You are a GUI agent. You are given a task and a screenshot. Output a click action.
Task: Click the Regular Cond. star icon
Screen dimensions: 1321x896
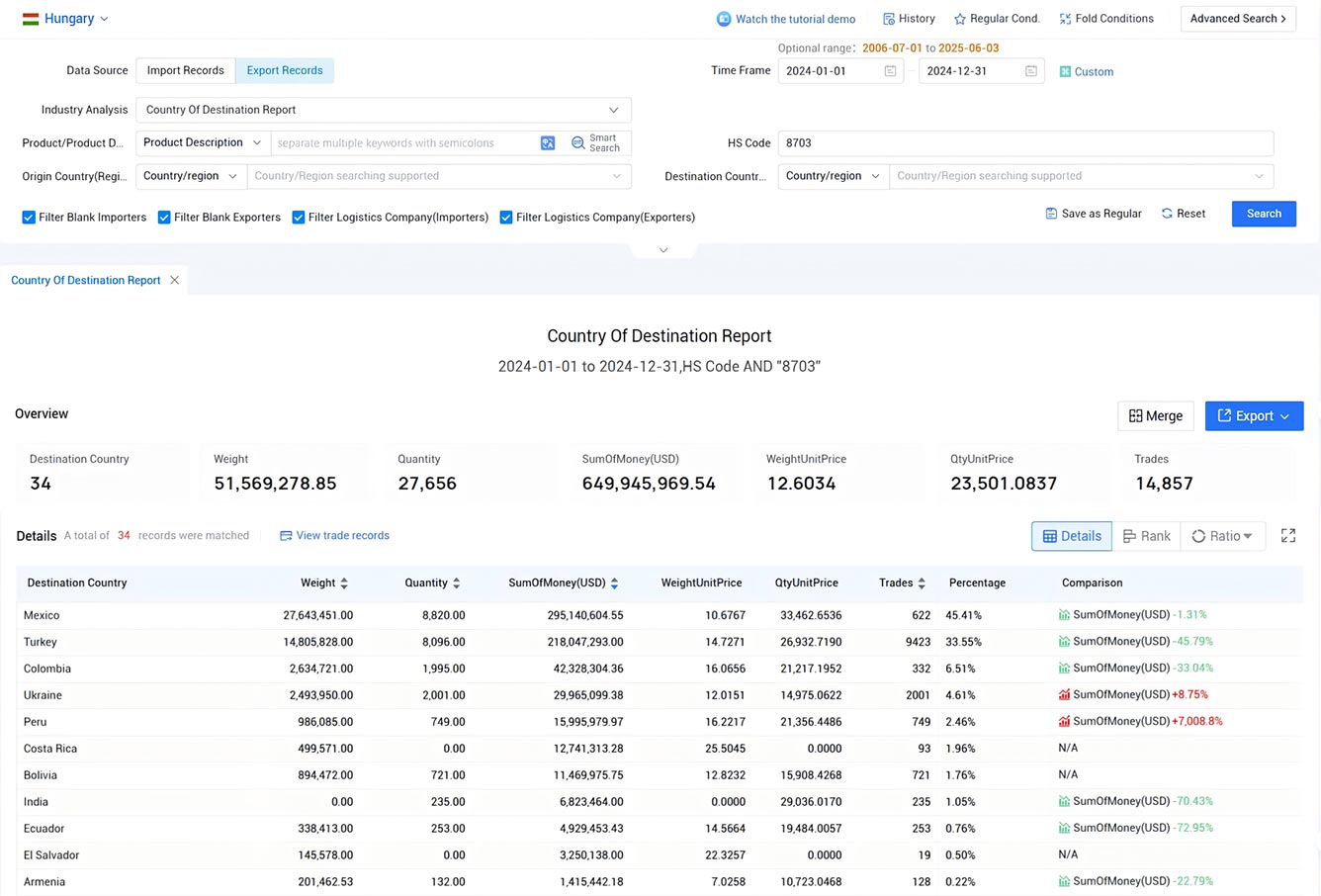(x=958, y=18)
